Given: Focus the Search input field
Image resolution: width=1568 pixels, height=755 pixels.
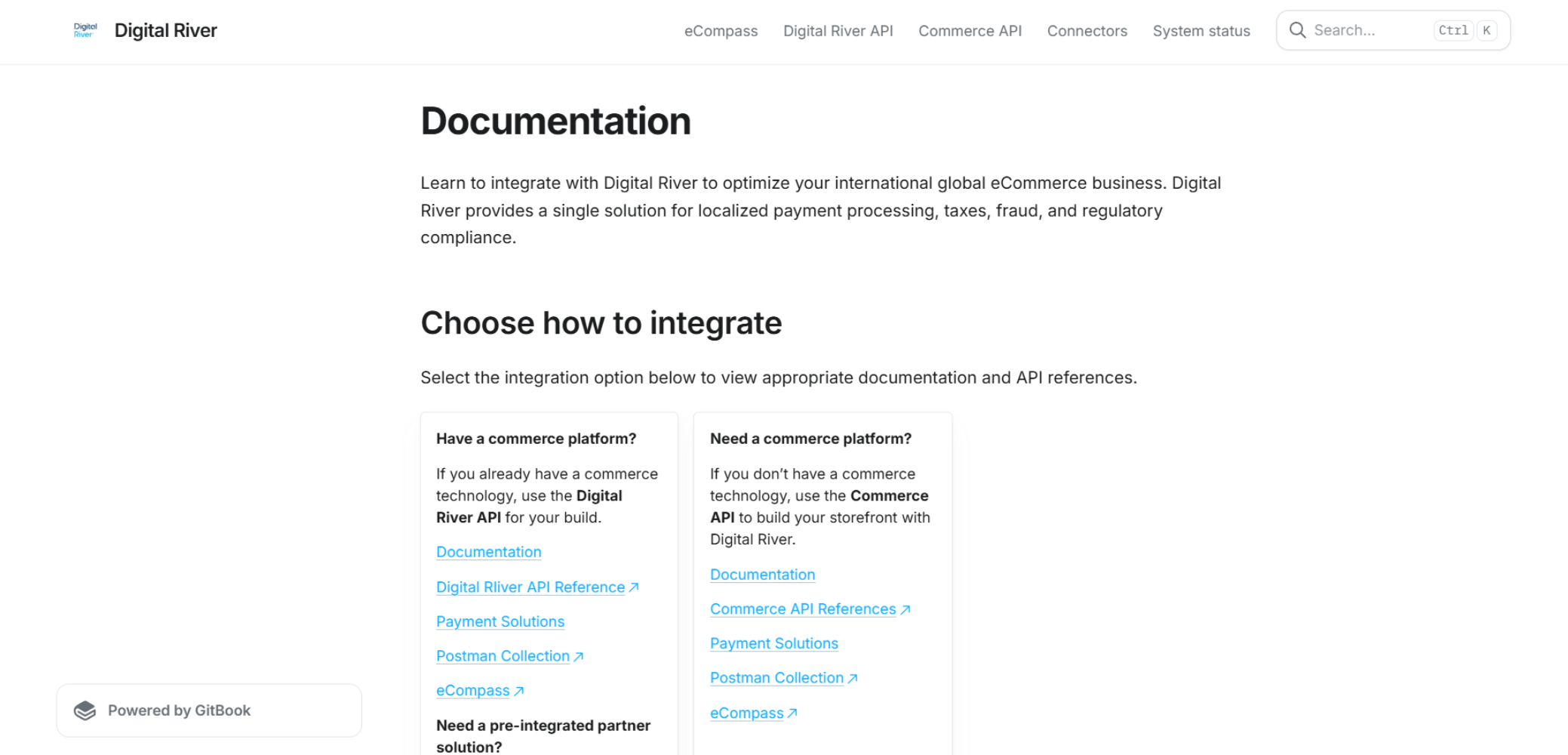Looking at the screenshot, I should coord(1393,30).
